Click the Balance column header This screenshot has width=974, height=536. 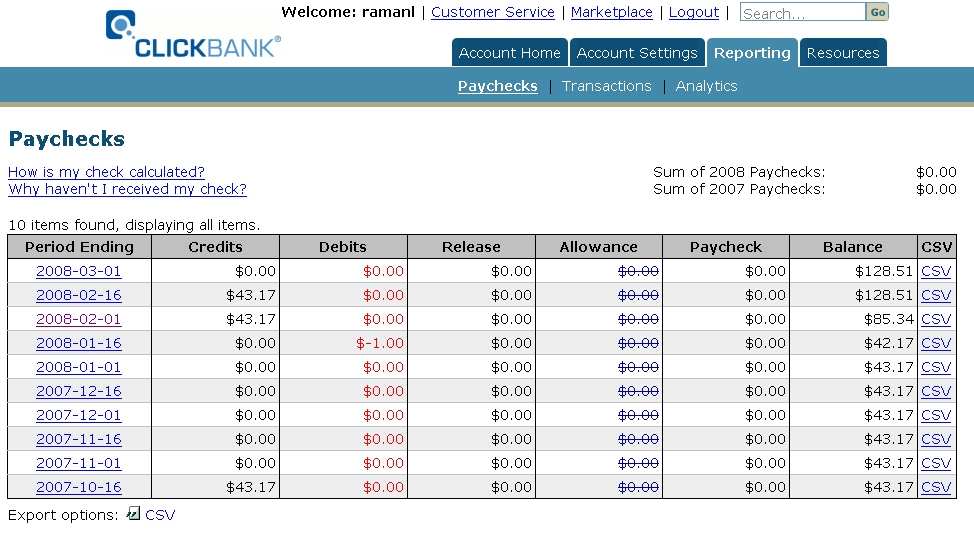point(853,247)
